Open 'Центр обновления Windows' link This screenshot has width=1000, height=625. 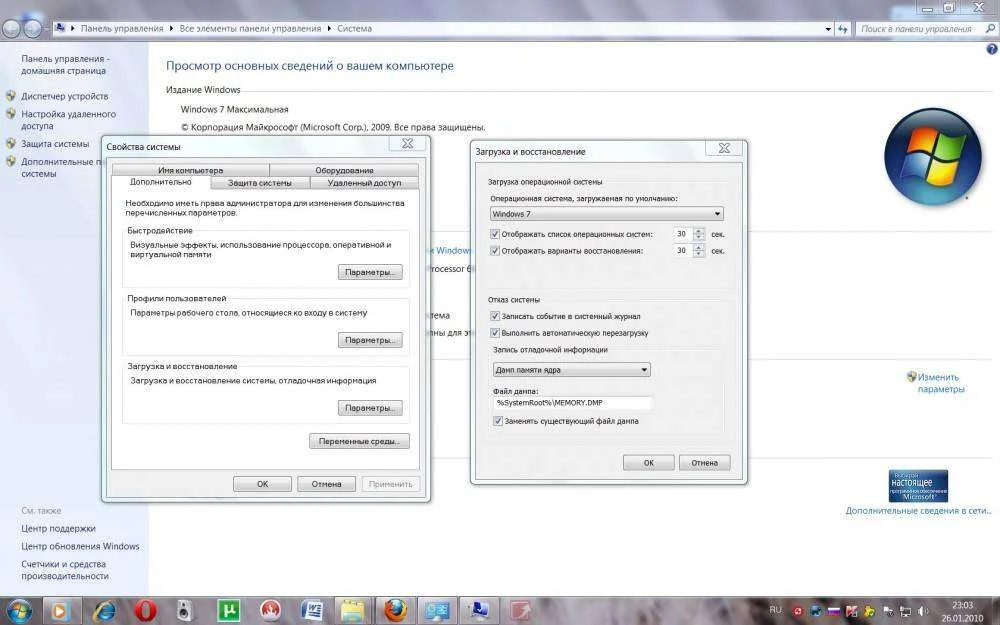pyautogui.click(x=80, y=547)
